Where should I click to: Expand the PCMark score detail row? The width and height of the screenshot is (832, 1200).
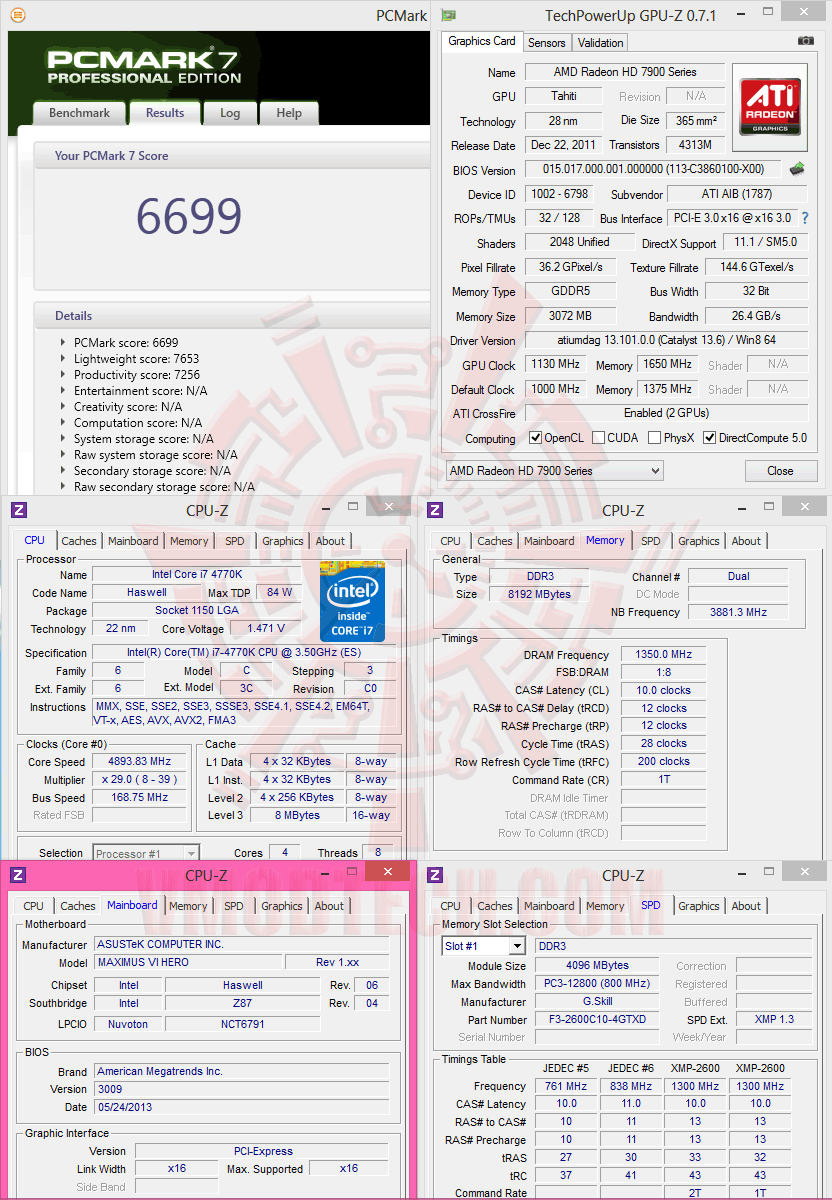[64, 342]
